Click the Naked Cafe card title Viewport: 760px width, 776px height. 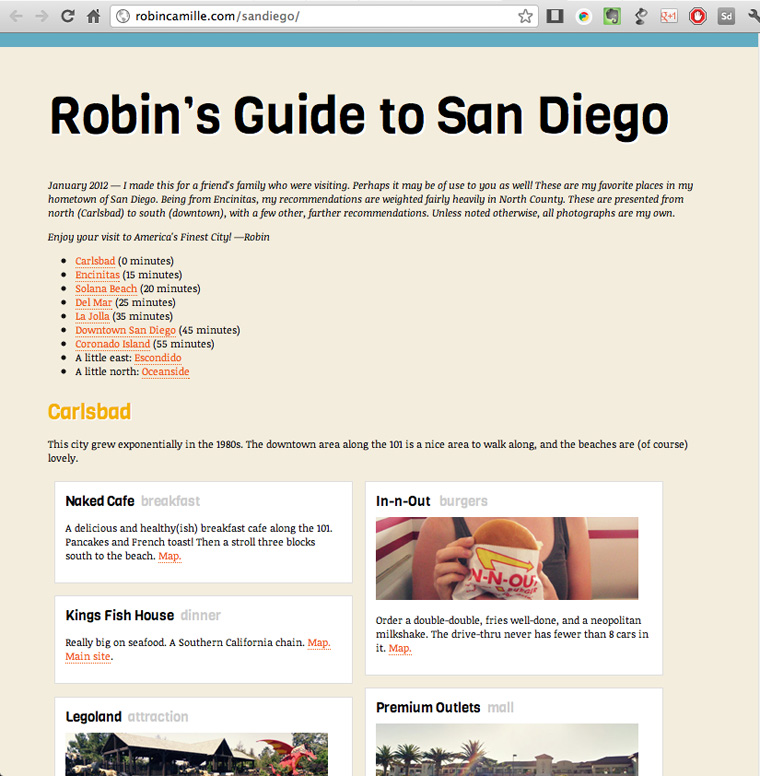tap(100, 501)
